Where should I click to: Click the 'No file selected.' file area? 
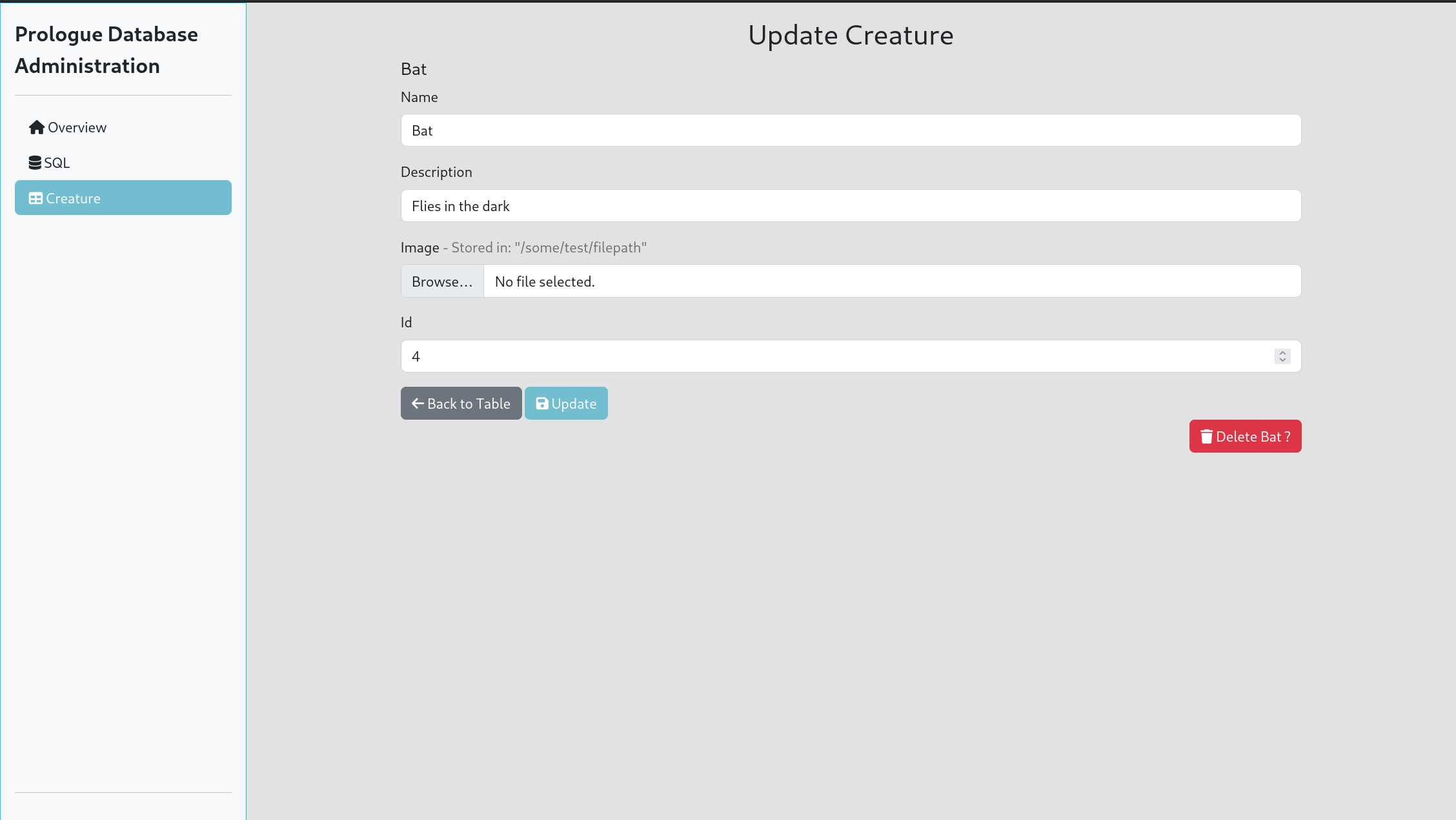pos(891,282)
